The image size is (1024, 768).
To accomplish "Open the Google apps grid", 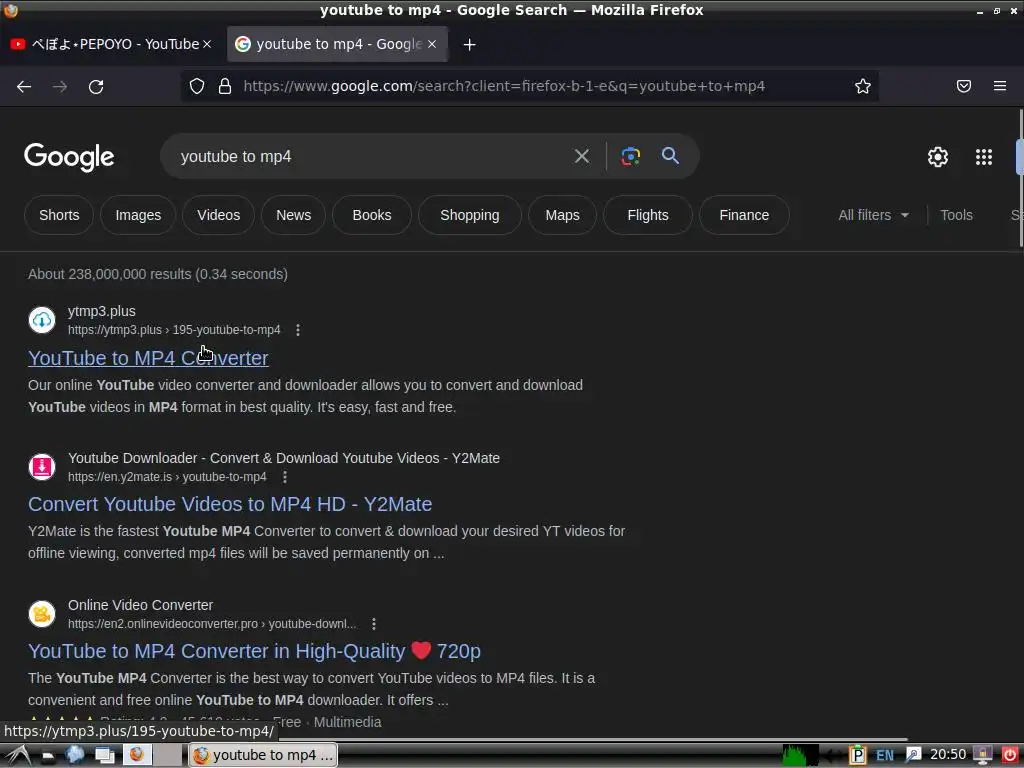I will tap(984, 157).
